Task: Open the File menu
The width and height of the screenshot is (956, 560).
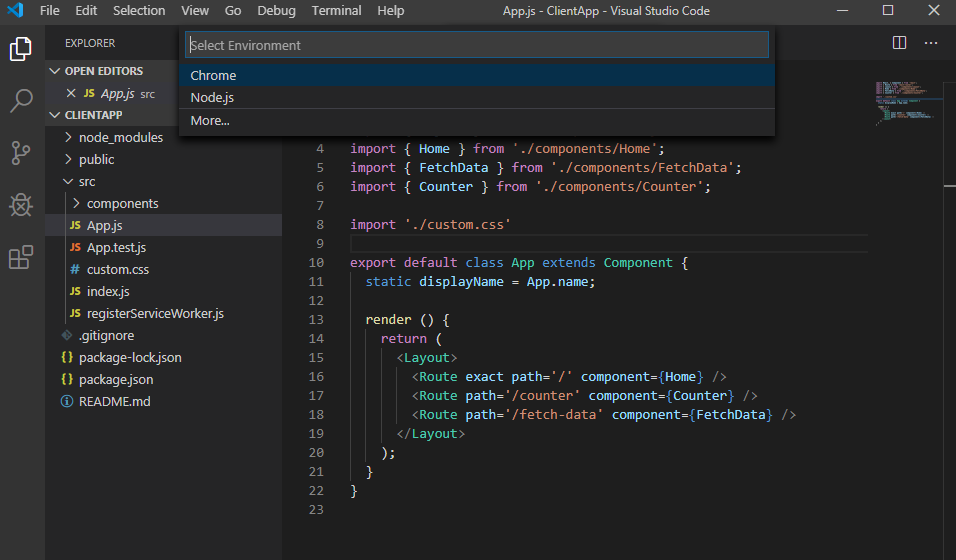Action: click(49, 10)
